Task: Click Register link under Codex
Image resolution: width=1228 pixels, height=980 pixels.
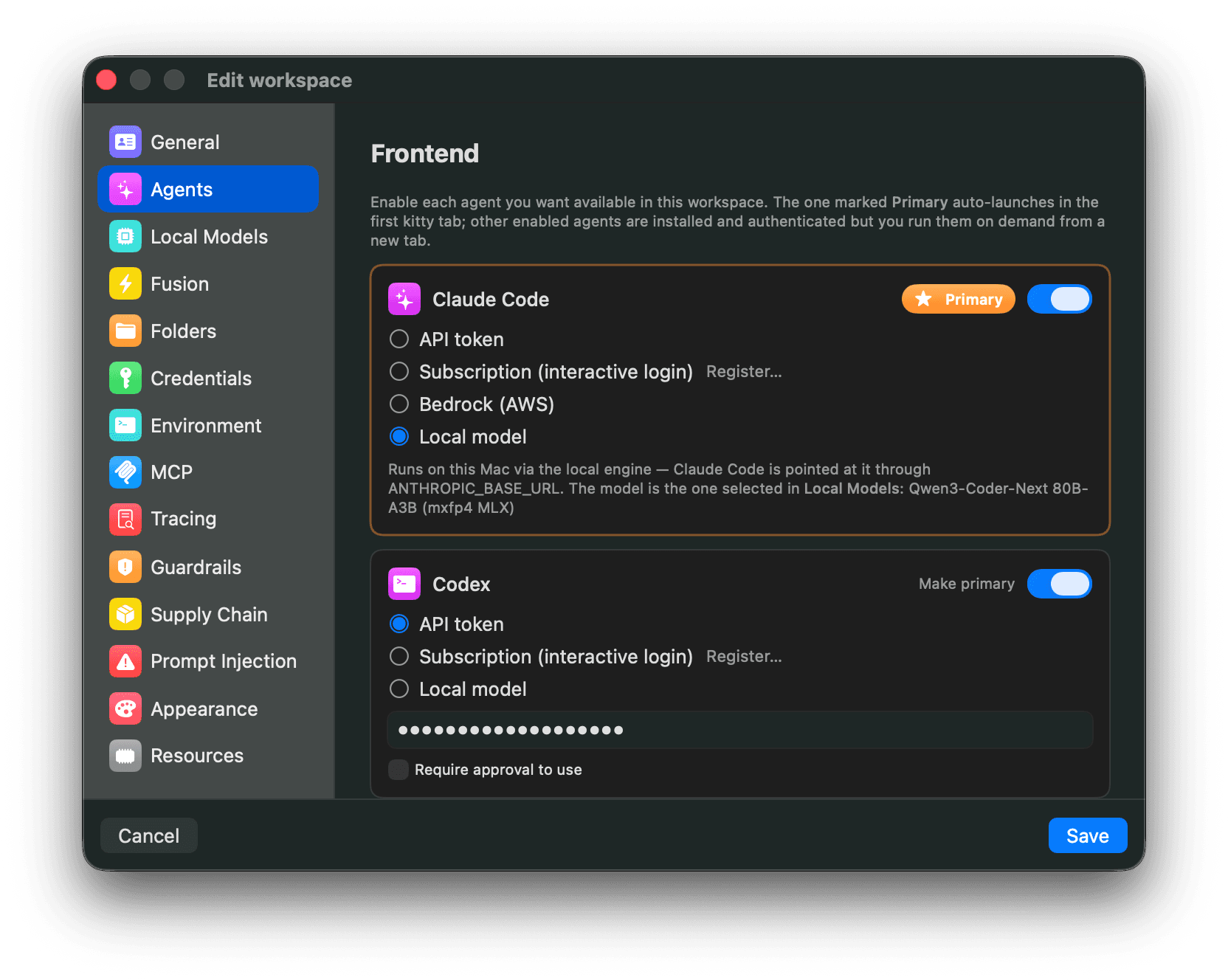Action: pos(744,656)
